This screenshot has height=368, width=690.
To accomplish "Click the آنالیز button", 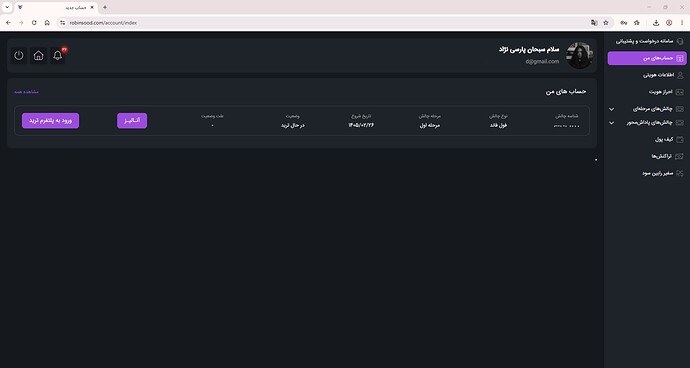I will 132,121.
